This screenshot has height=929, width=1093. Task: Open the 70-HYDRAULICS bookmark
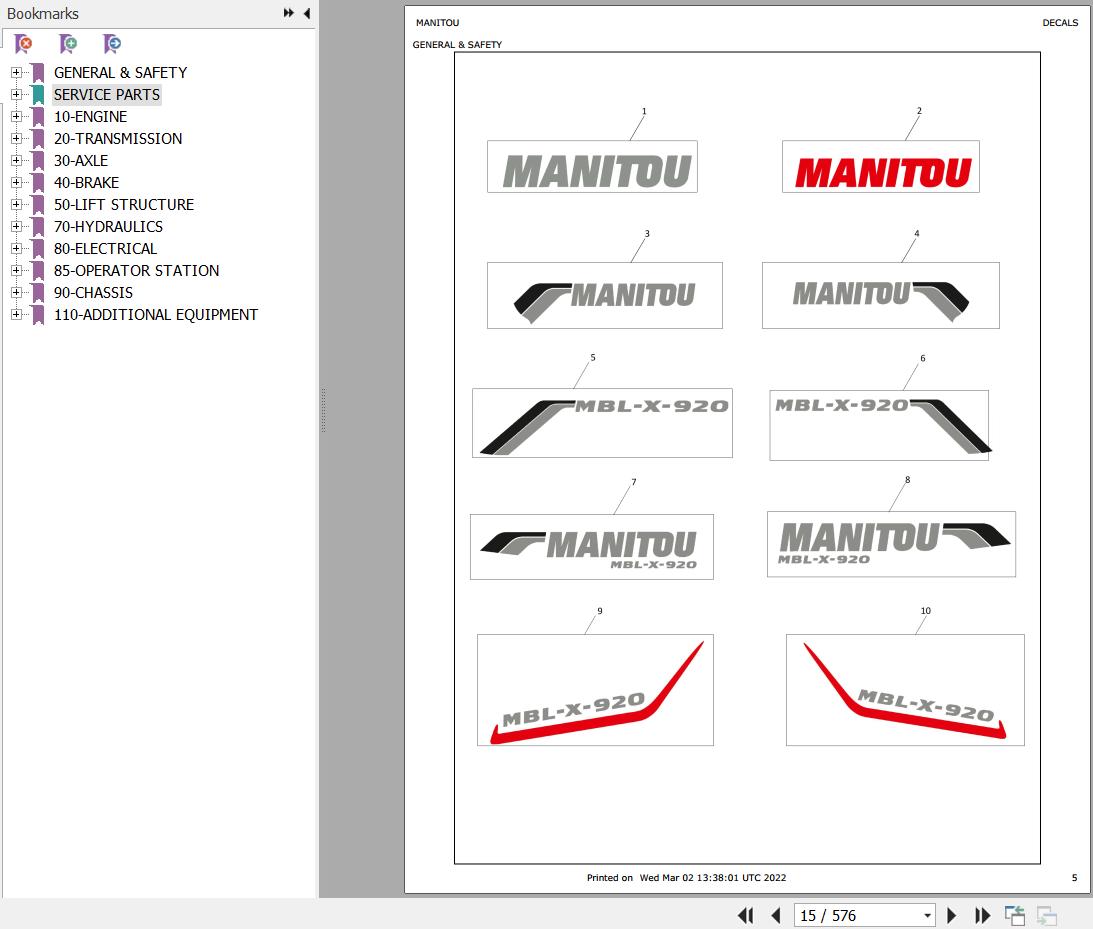(x=108, y=227)
